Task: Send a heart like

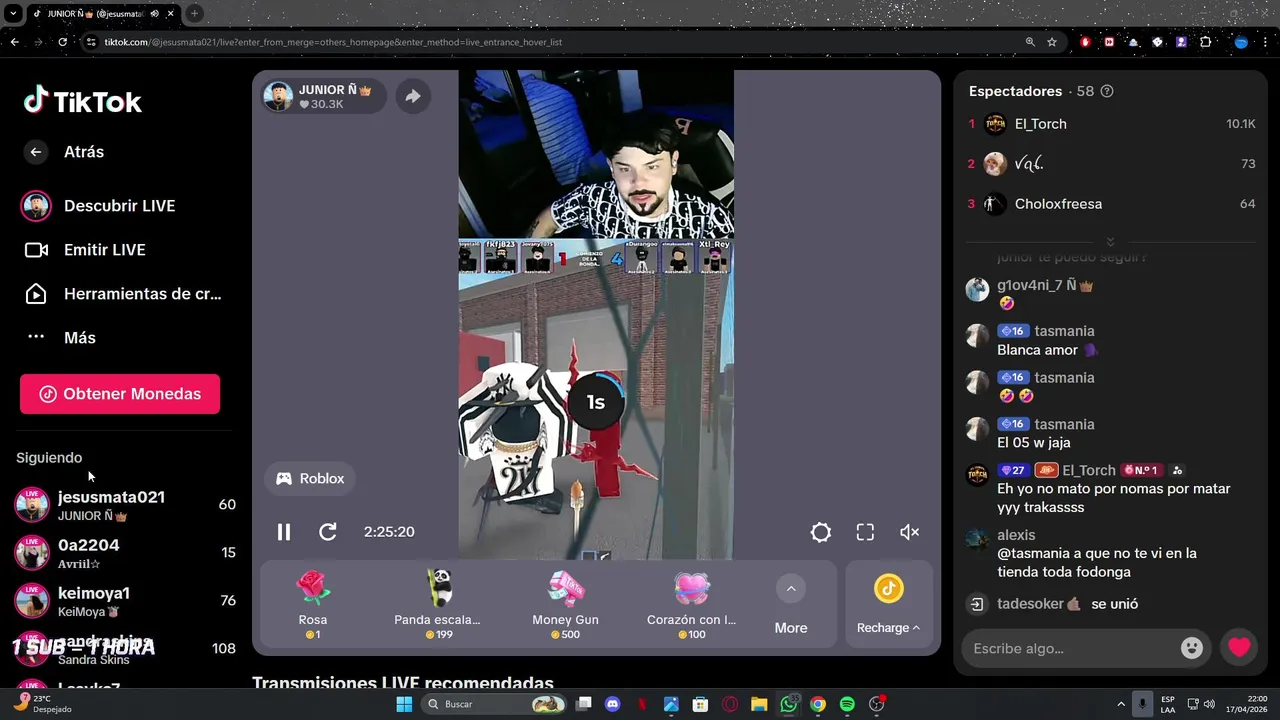Action: pyautogui.click(x=1239, y=648)
